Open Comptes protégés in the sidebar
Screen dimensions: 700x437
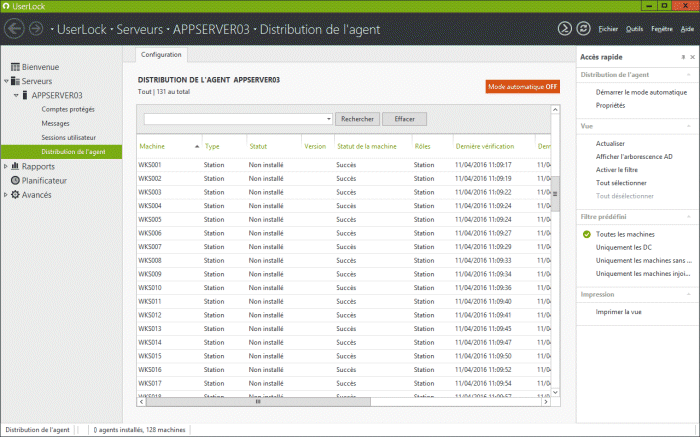68,109
